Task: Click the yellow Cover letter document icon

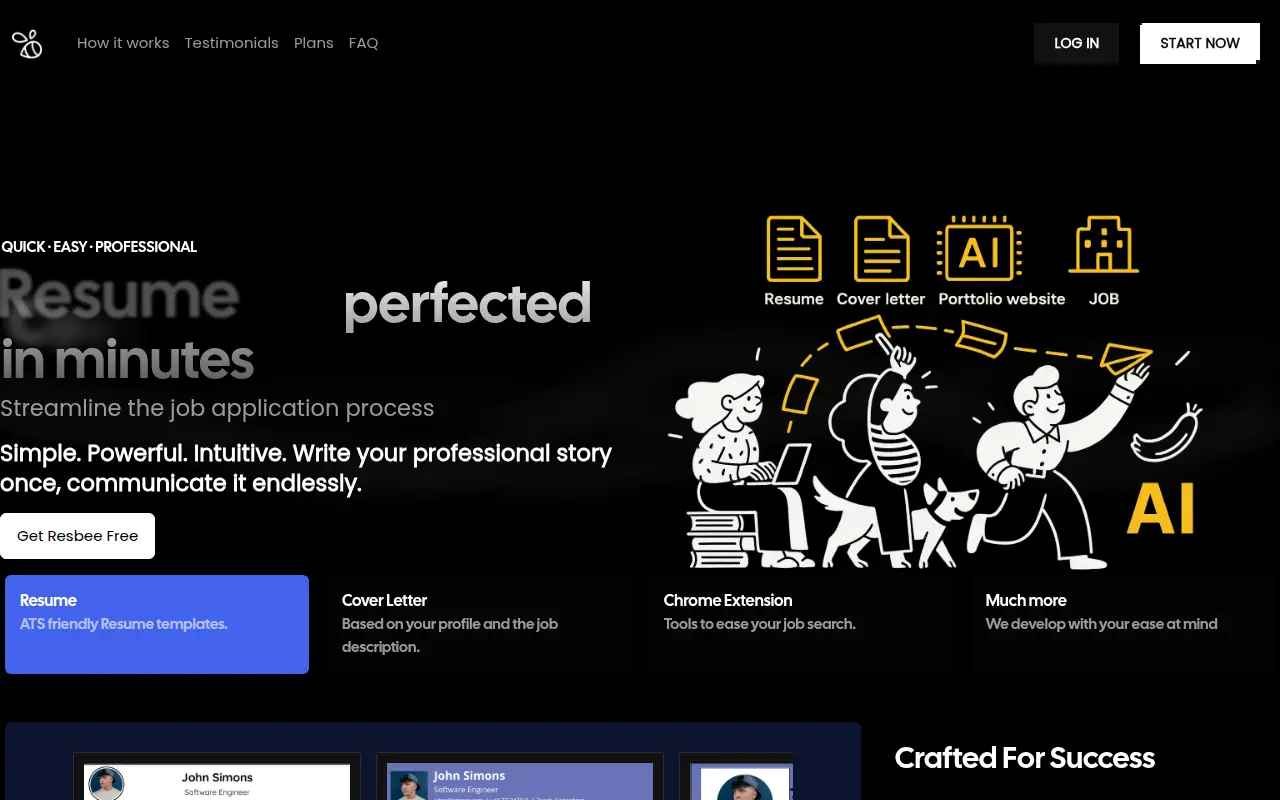Action: point(881,248)
